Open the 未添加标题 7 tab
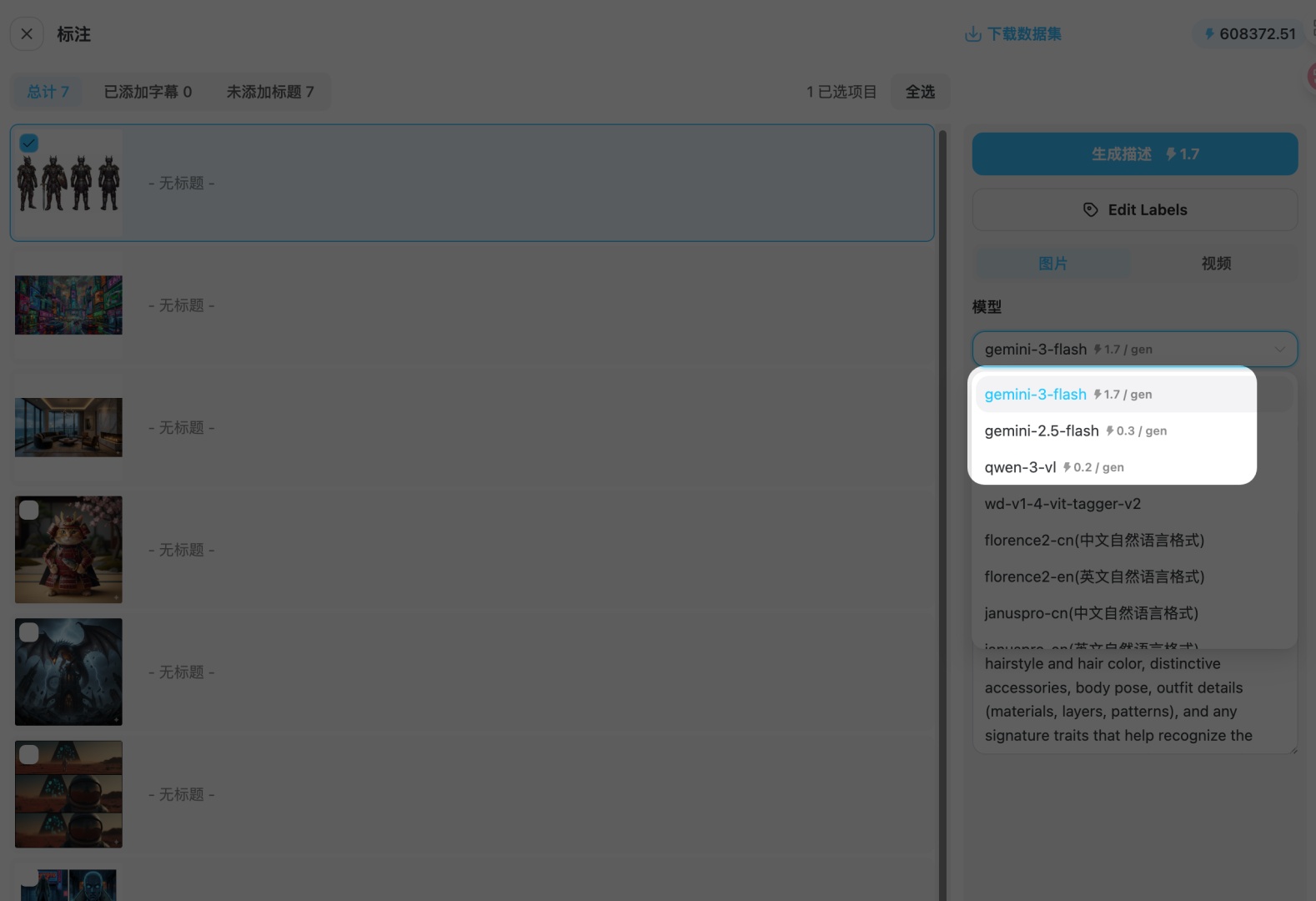 [269, 92]
